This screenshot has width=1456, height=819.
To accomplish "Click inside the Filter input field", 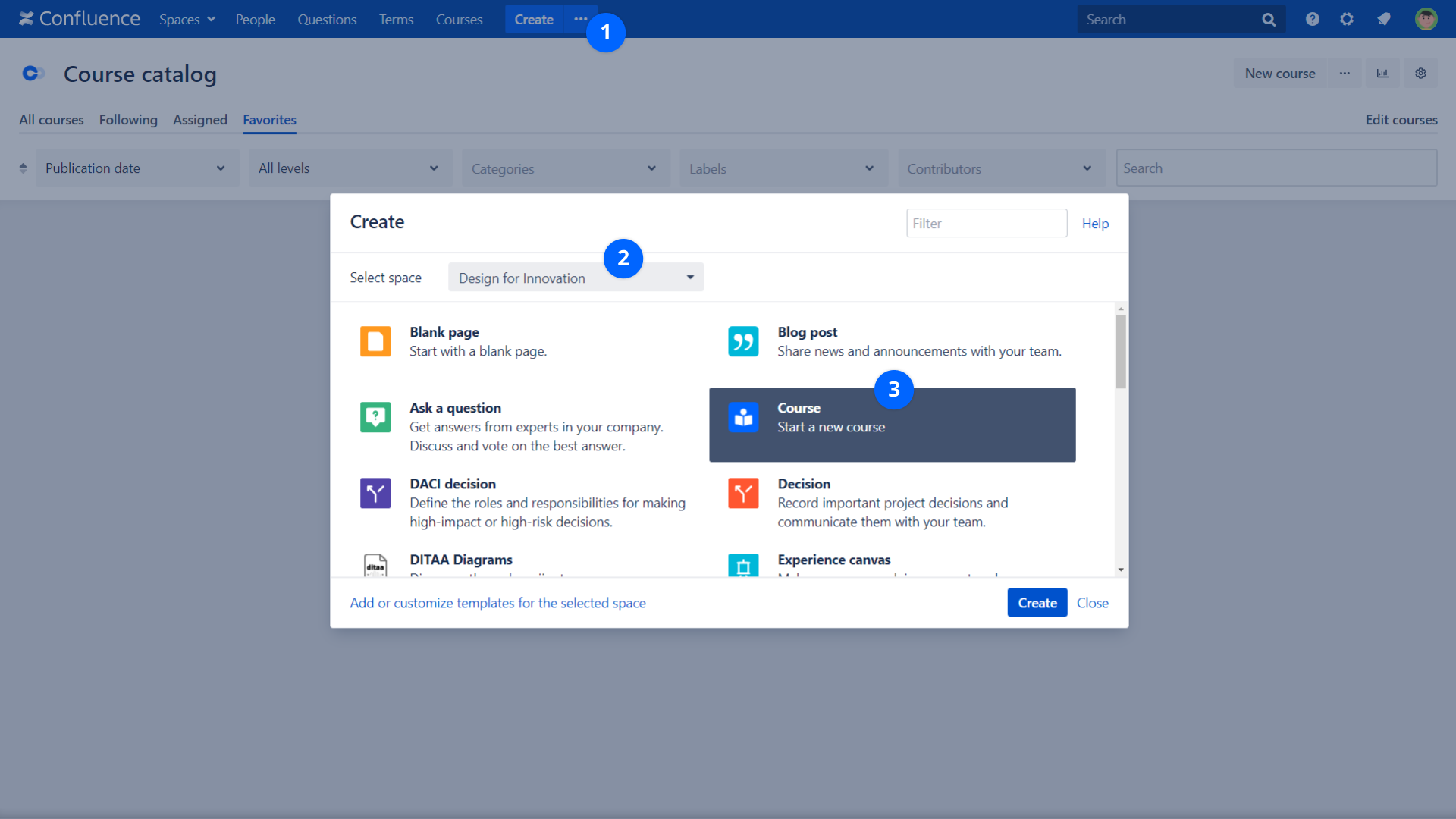I will [986, 222].
